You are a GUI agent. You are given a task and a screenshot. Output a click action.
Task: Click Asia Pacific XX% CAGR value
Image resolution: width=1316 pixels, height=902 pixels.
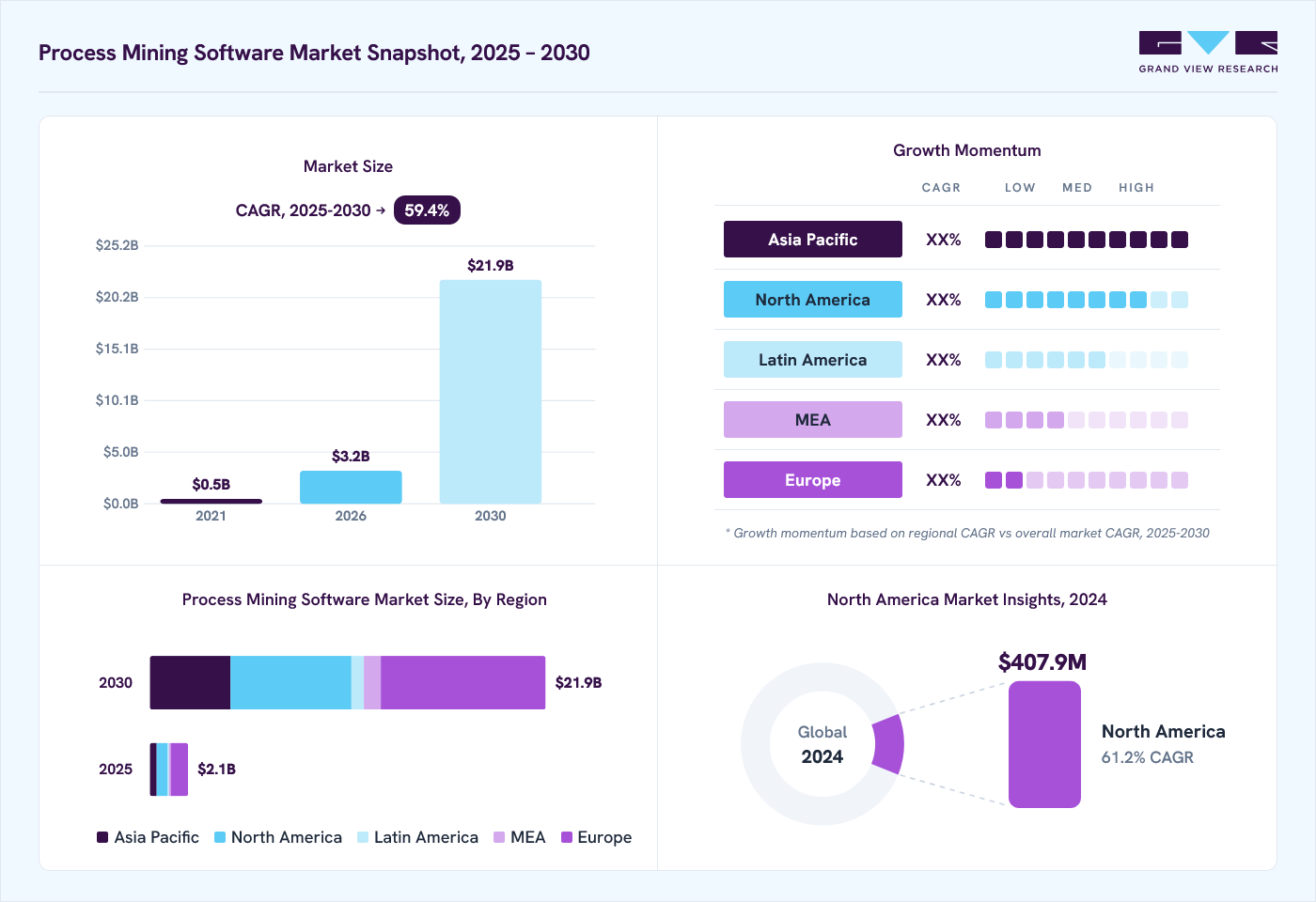click(x=944, y=240)
